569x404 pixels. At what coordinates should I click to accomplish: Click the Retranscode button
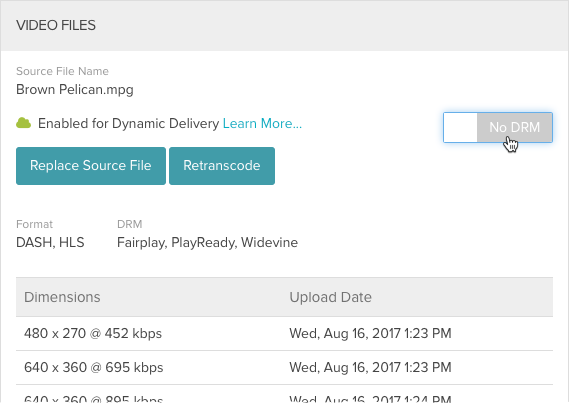(222, 166)
